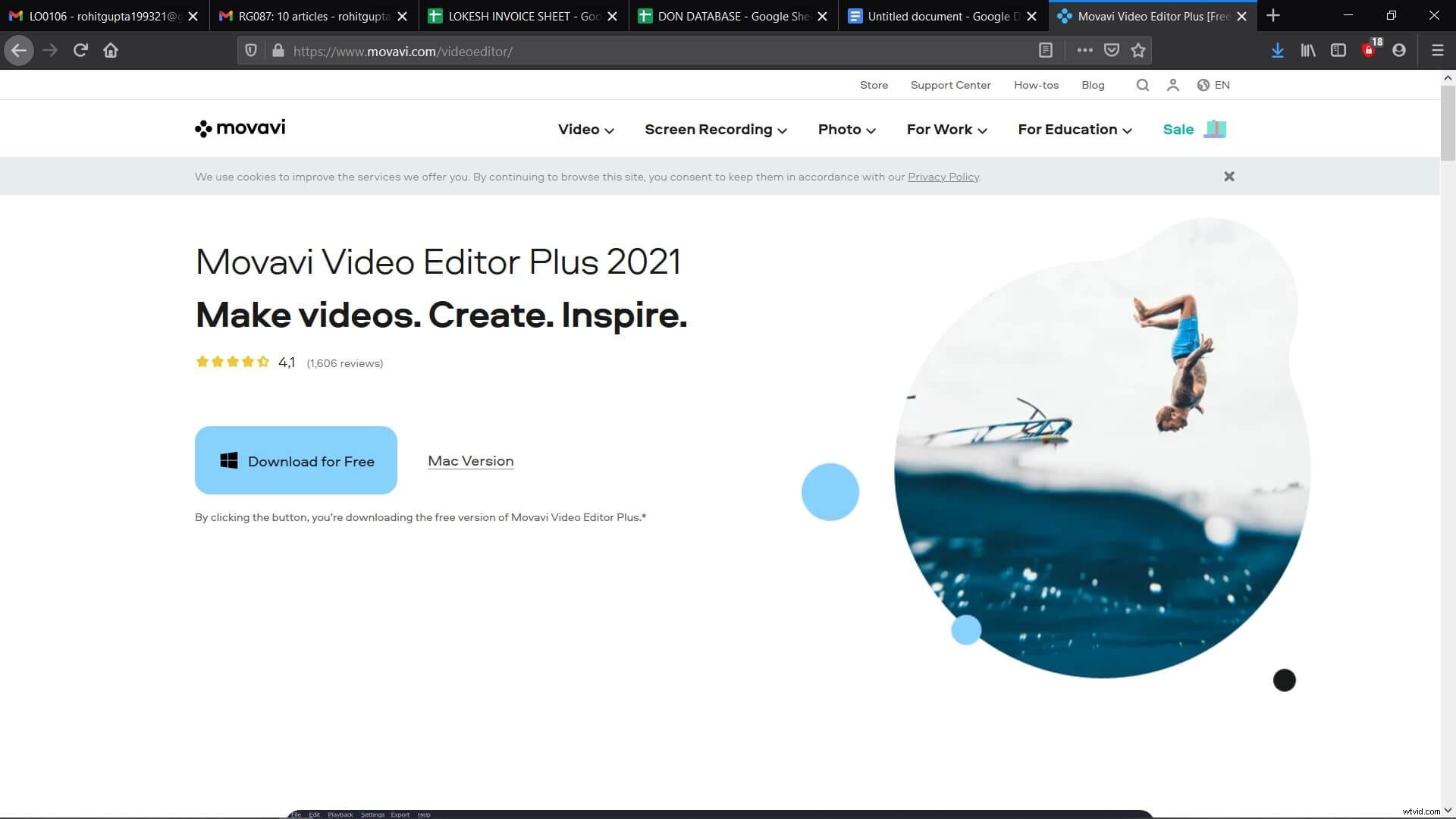The width and height of the screenshot is (1456, 819).
Task: Open the For Education dropdown
Action: [1074, 129]
